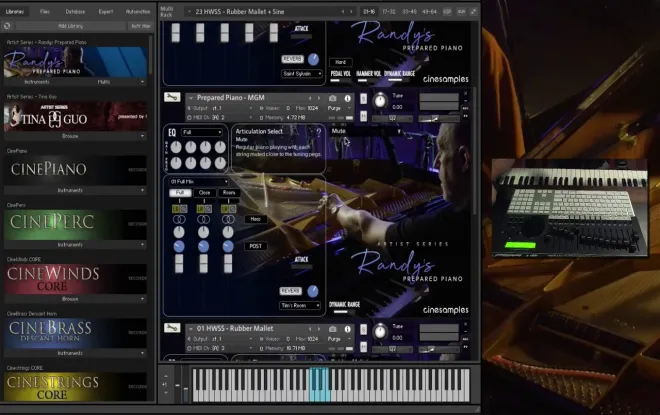The image size is (660, 415).
Task: Click the KSP button in Multi Rack header
Action: point(447,12)
